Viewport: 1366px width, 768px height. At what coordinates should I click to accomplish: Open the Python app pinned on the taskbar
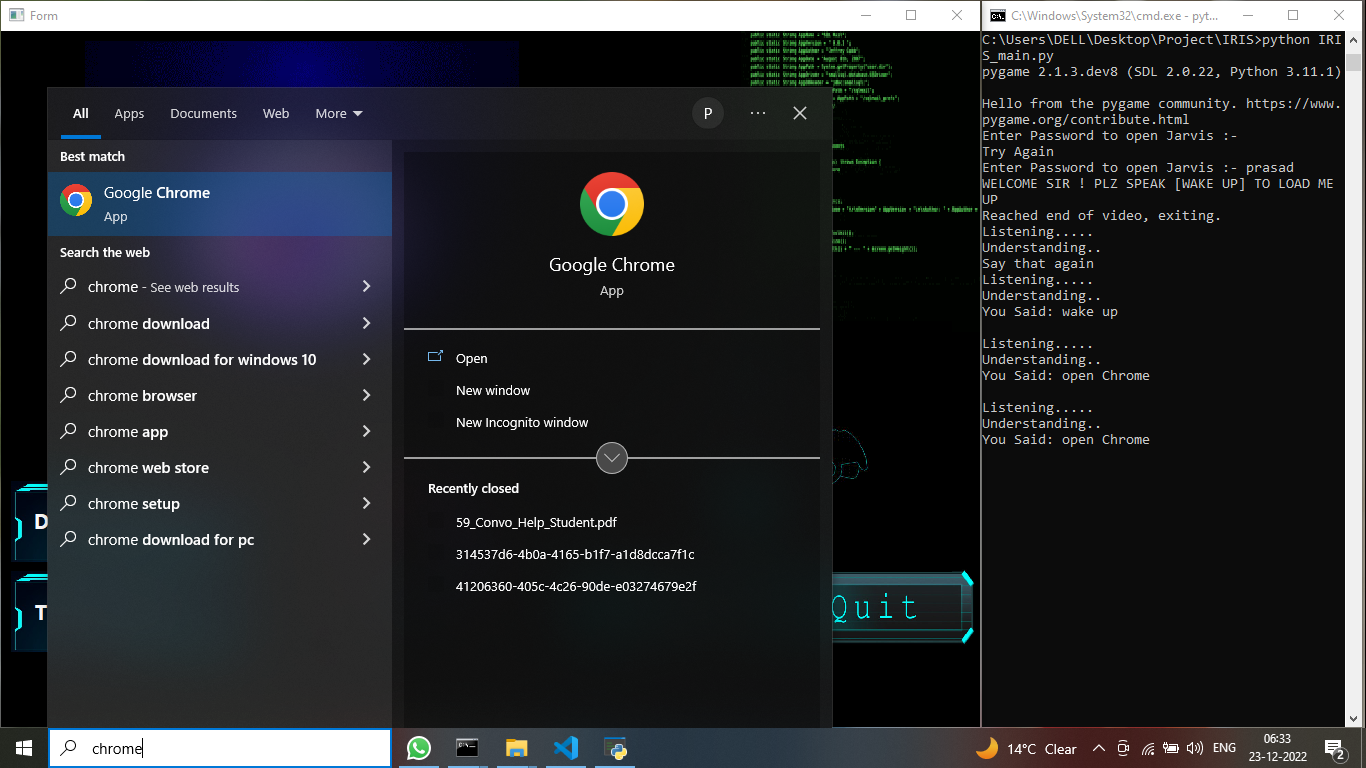coord(615,748)
